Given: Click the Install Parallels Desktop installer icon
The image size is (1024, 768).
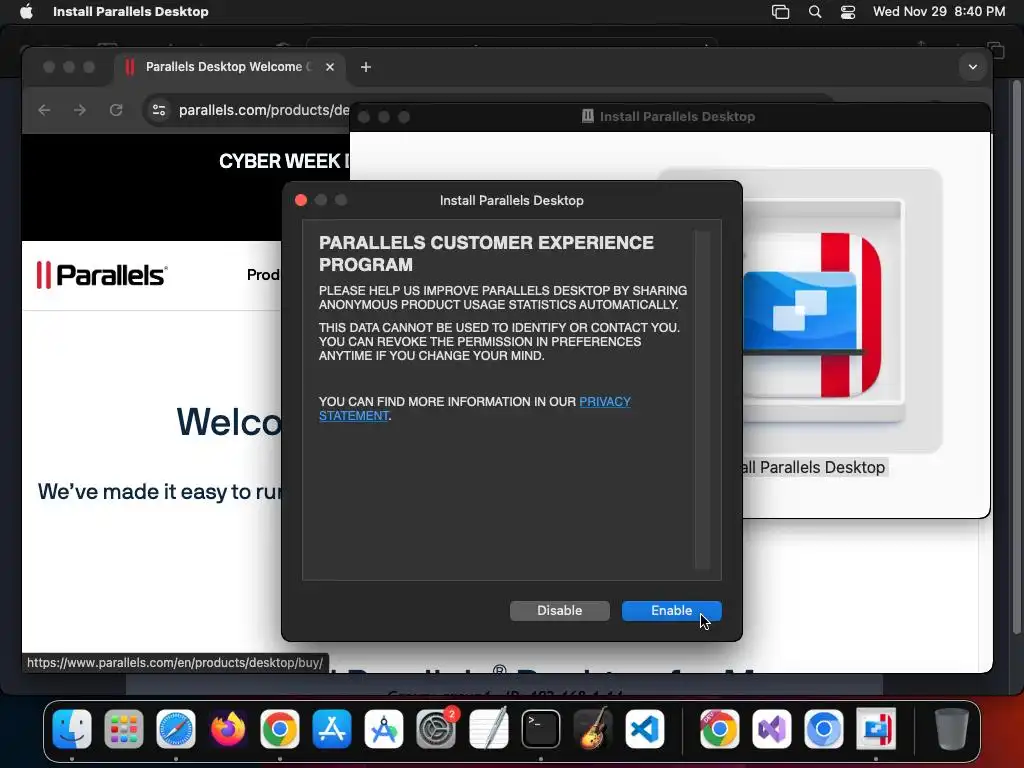Looking at the screenshot, I should 823,313.
